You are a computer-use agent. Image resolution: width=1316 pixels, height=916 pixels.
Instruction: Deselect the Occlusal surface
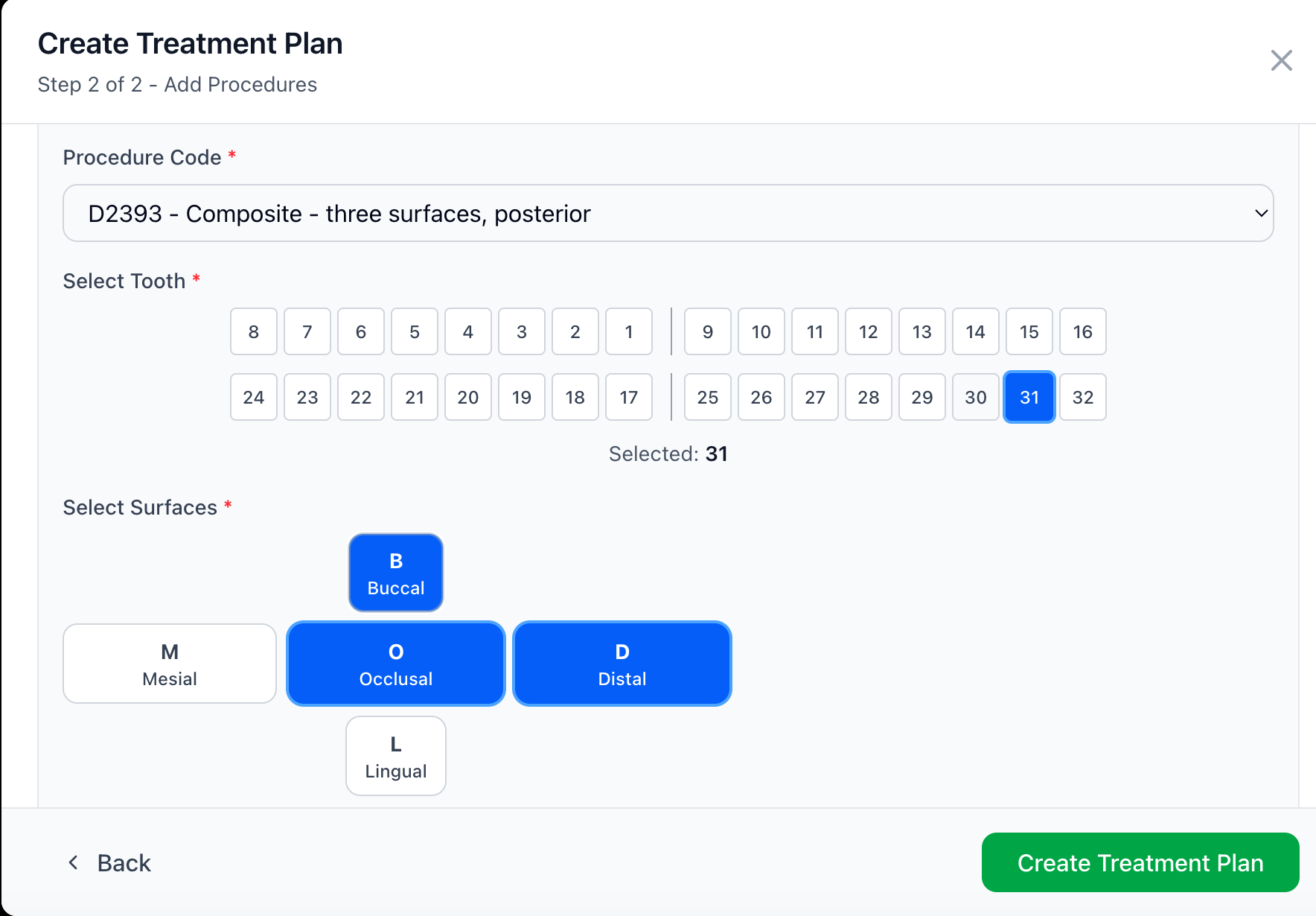pos(395,664)
